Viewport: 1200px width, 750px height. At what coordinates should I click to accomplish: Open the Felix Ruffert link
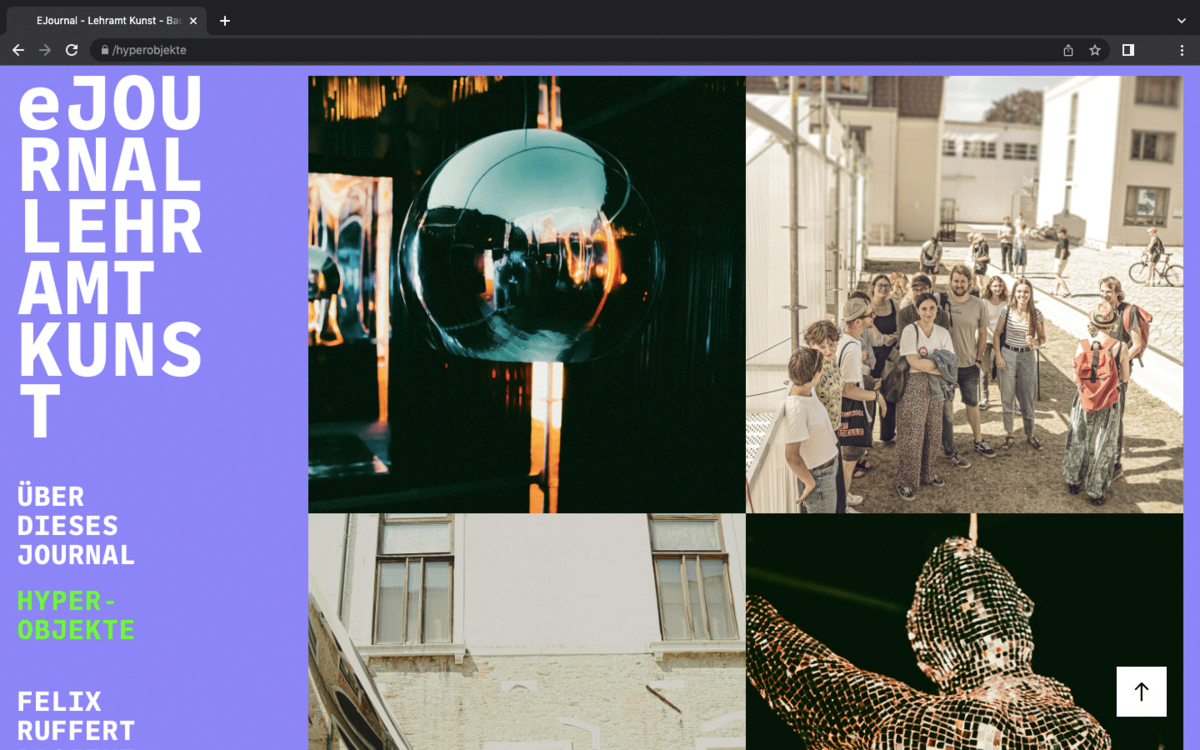pyautogui.click(x=76, y=715)
